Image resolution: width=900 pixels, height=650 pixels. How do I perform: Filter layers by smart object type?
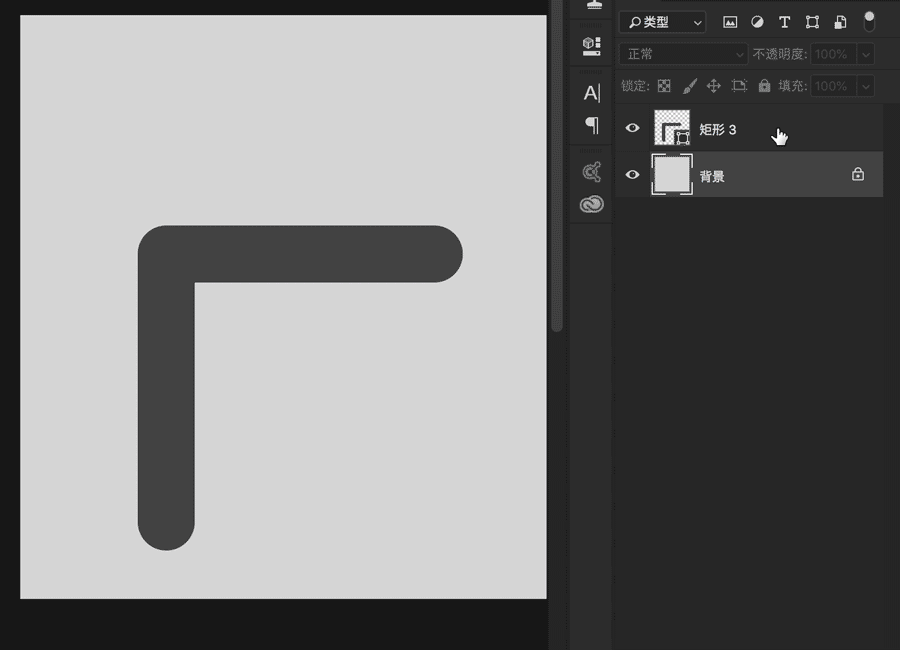tap(840, 22)
